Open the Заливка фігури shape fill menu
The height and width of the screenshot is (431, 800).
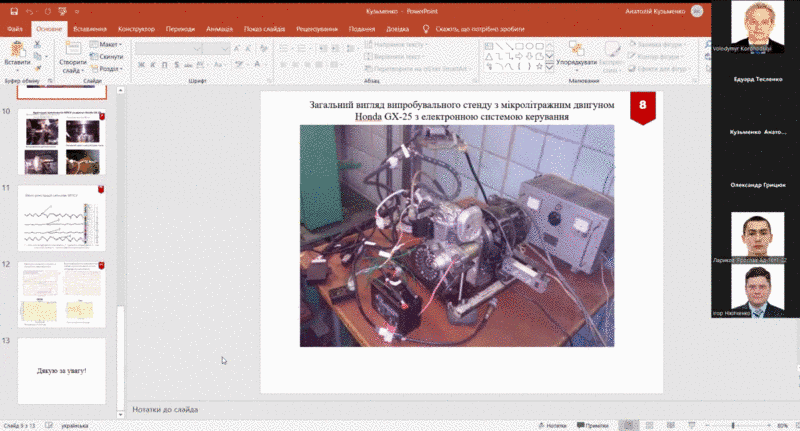pos(658,44)
